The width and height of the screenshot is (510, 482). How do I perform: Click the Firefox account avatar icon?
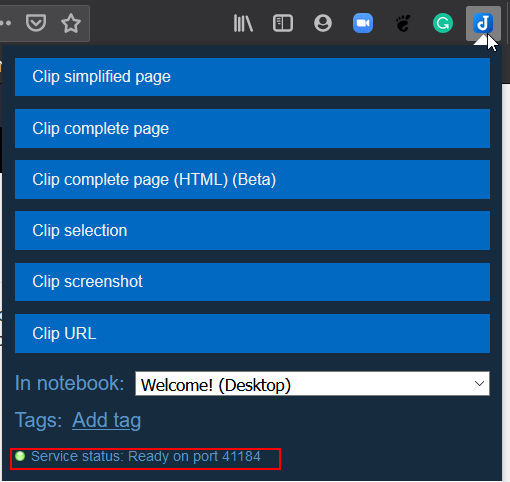point(323,23)
